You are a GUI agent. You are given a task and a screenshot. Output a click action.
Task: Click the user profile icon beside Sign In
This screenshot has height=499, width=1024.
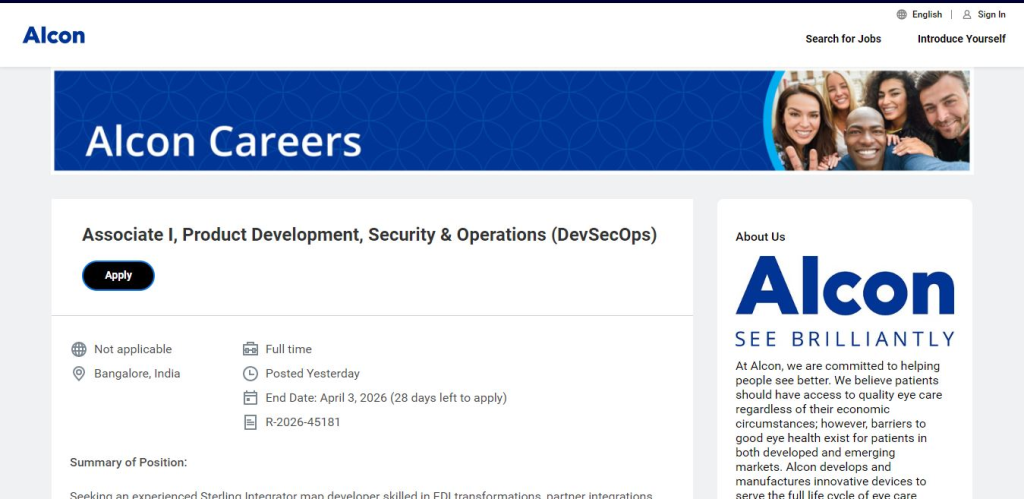[x=967, y=14]
